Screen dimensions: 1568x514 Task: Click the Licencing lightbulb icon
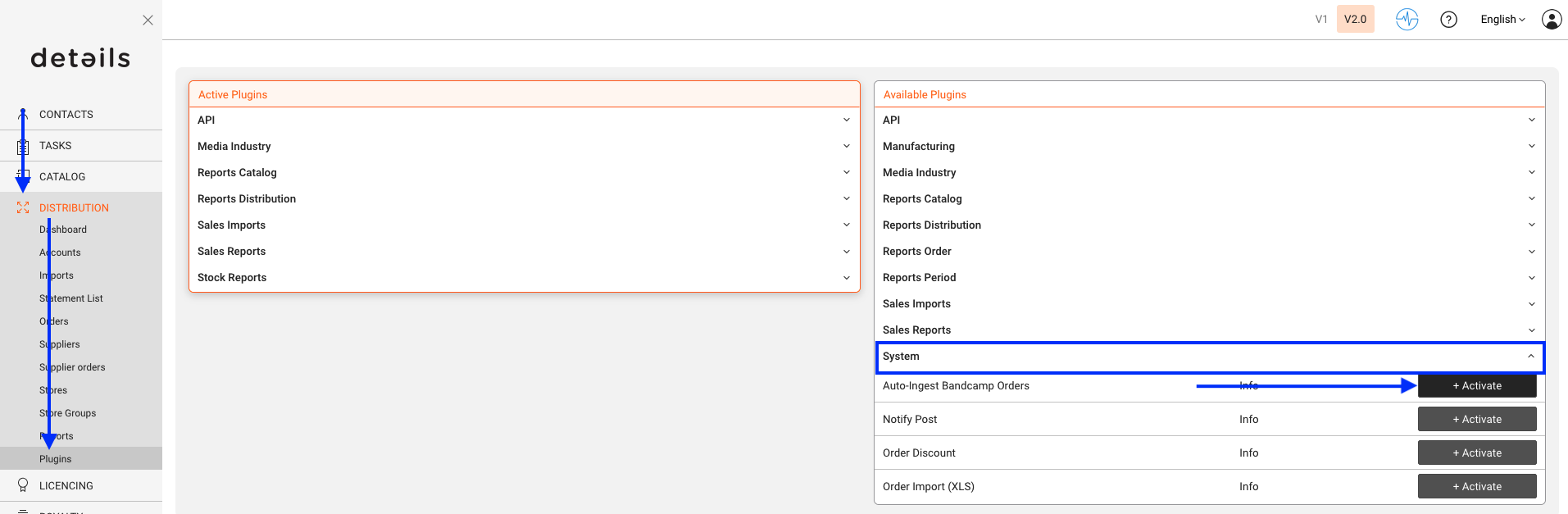pyautogui.click(x=23, y=485)
